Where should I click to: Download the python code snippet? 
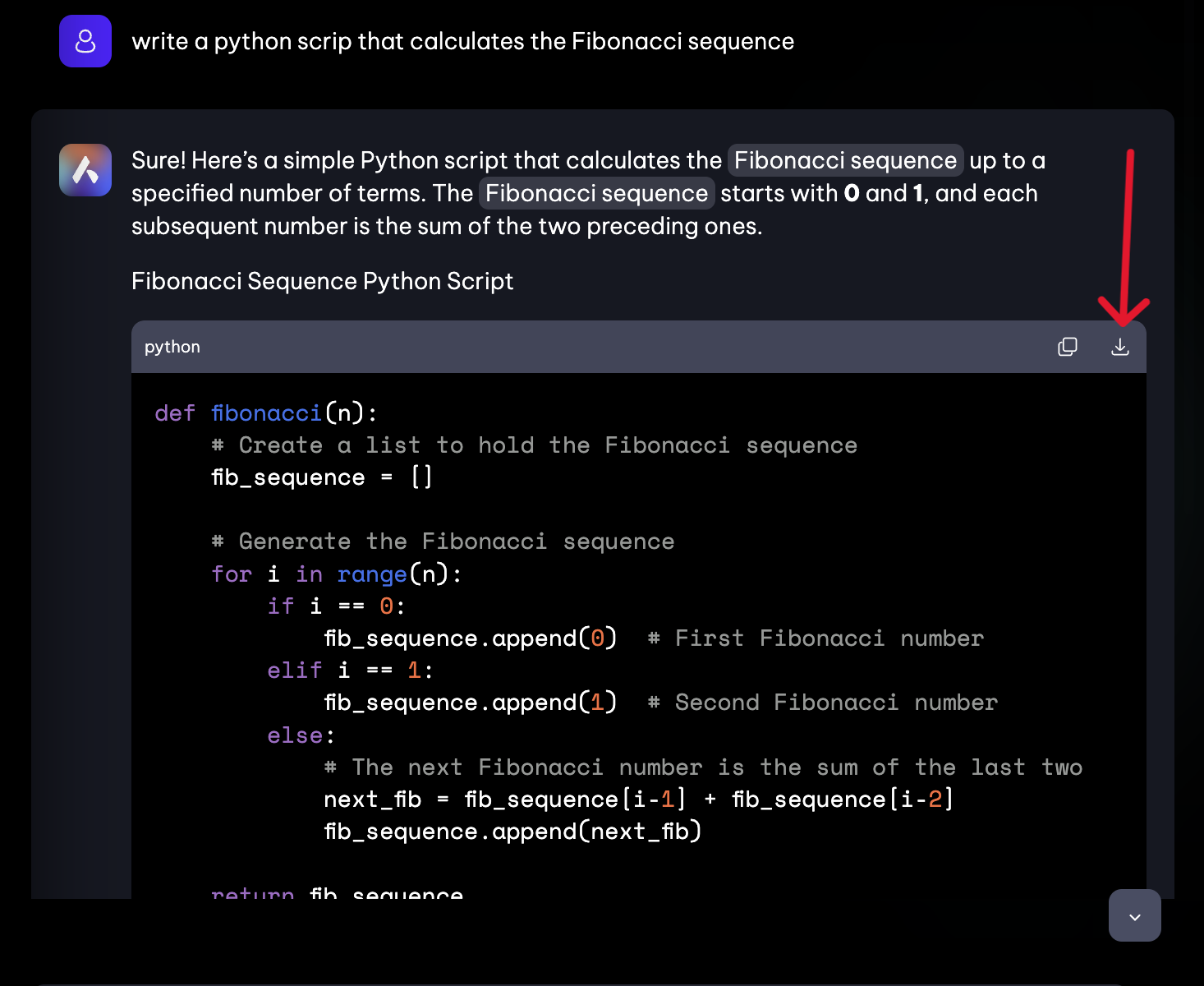pos(1120,347)
